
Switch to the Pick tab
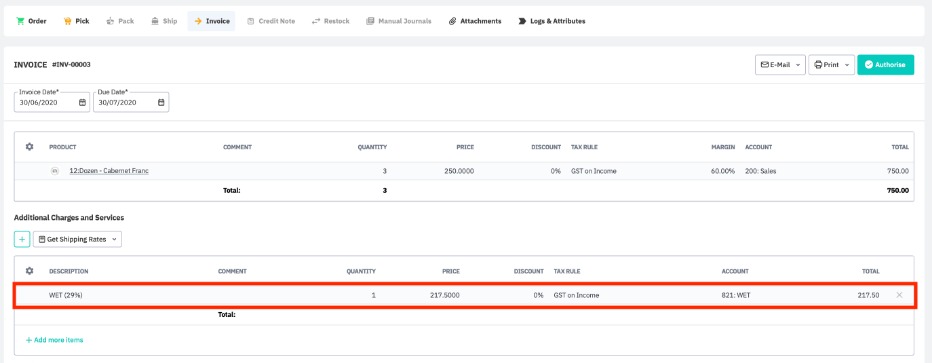pos(76,21)
